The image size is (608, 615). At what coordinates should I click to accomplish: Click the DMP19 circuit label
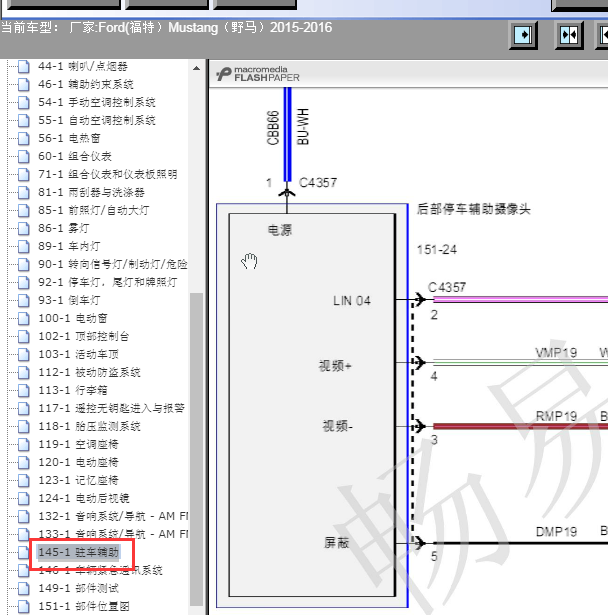(x=556, y=532)
